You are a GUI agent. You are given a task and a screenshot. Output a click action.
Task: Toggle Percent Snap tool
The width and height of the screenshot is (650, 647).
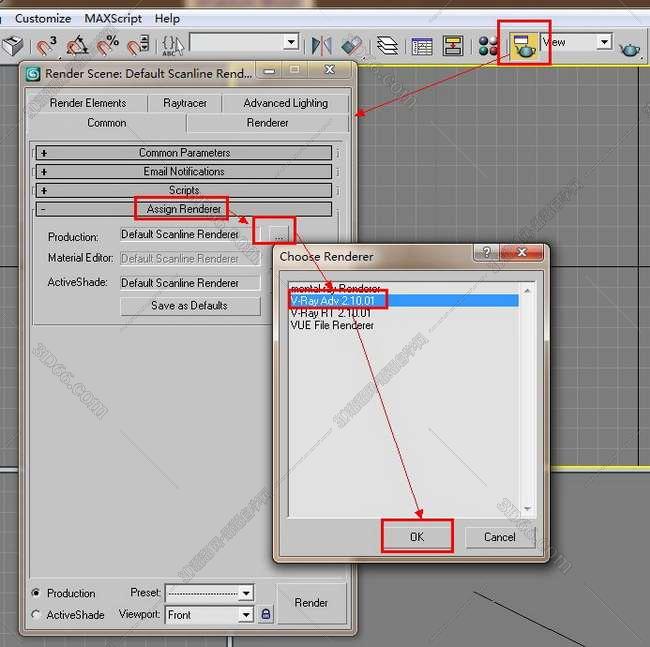108,45
